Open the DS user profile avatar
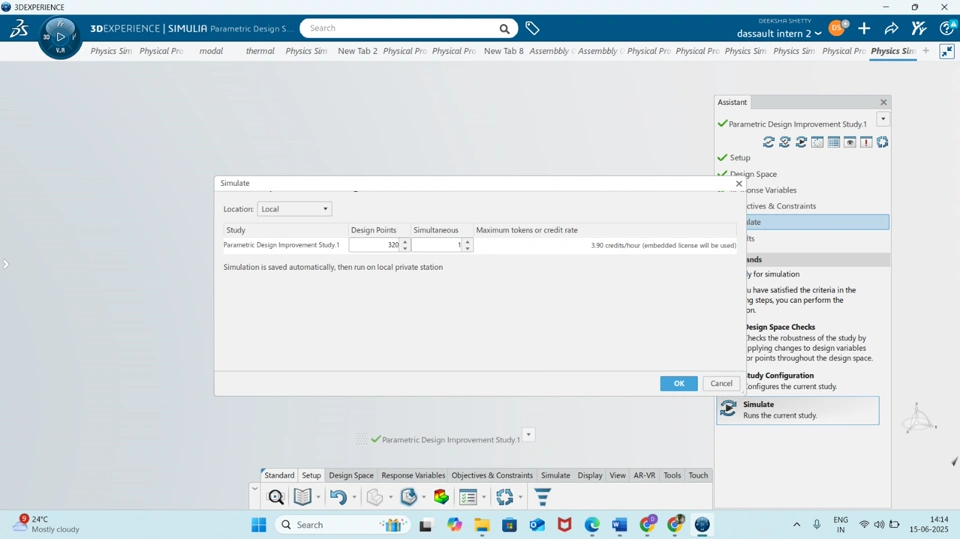 (836, 28)
